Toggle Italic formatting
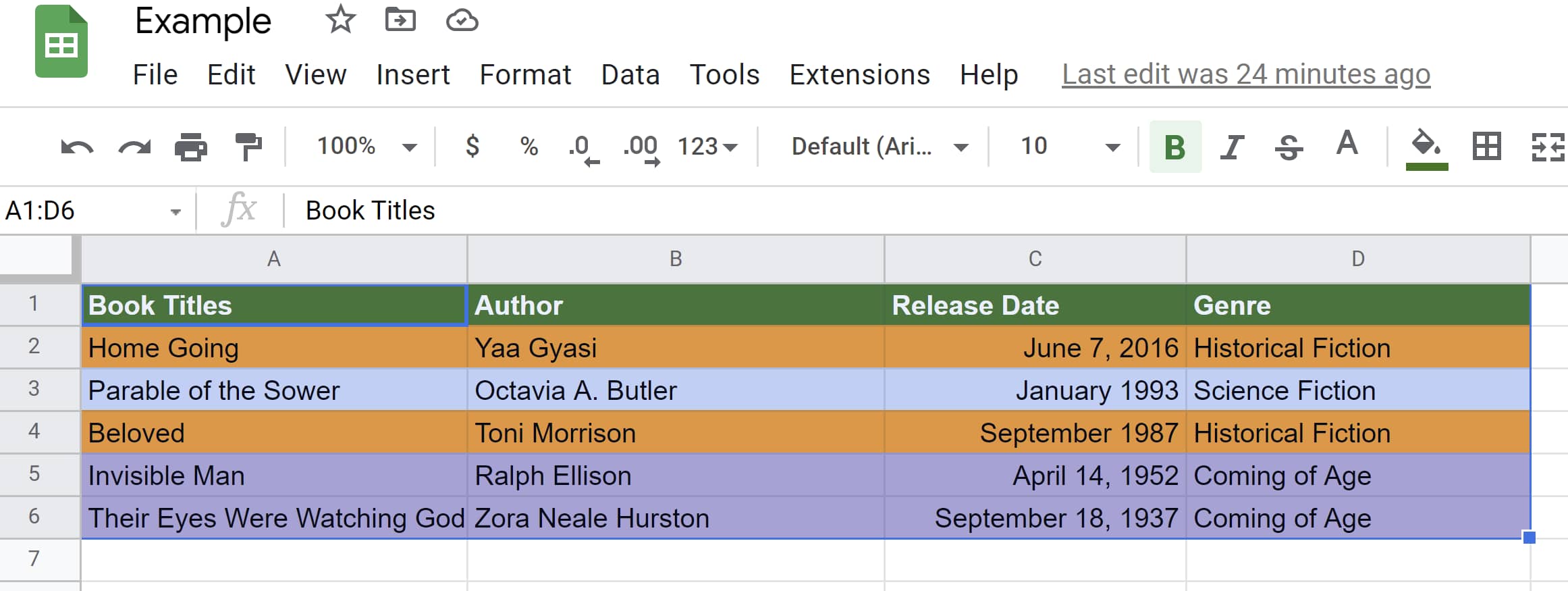 pyautogui.click(x=1232, y=147)
